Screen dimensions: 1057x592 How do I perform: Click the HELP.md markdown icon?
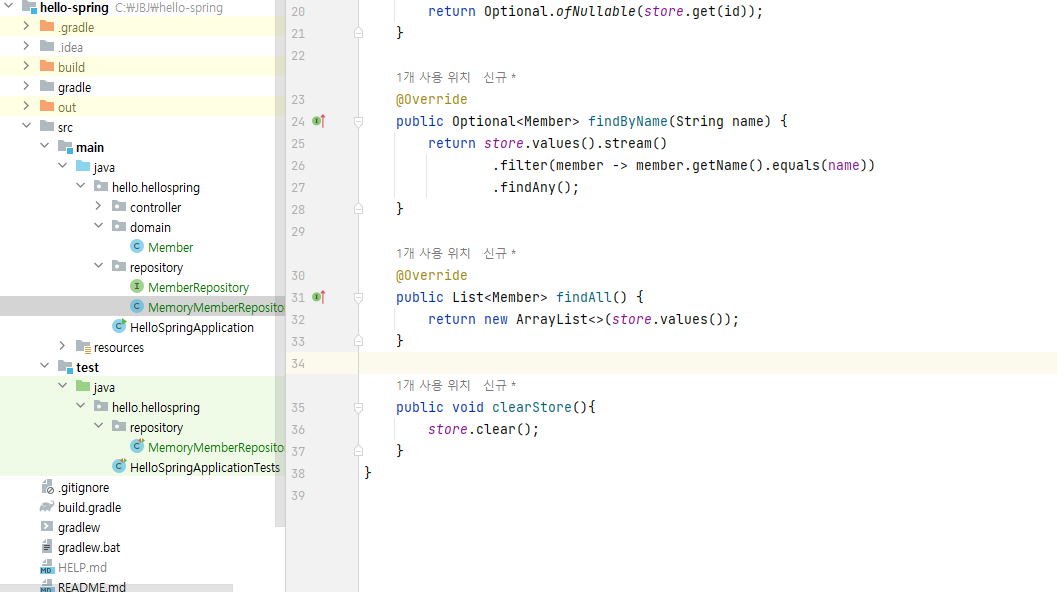click(x=46, y=567)
